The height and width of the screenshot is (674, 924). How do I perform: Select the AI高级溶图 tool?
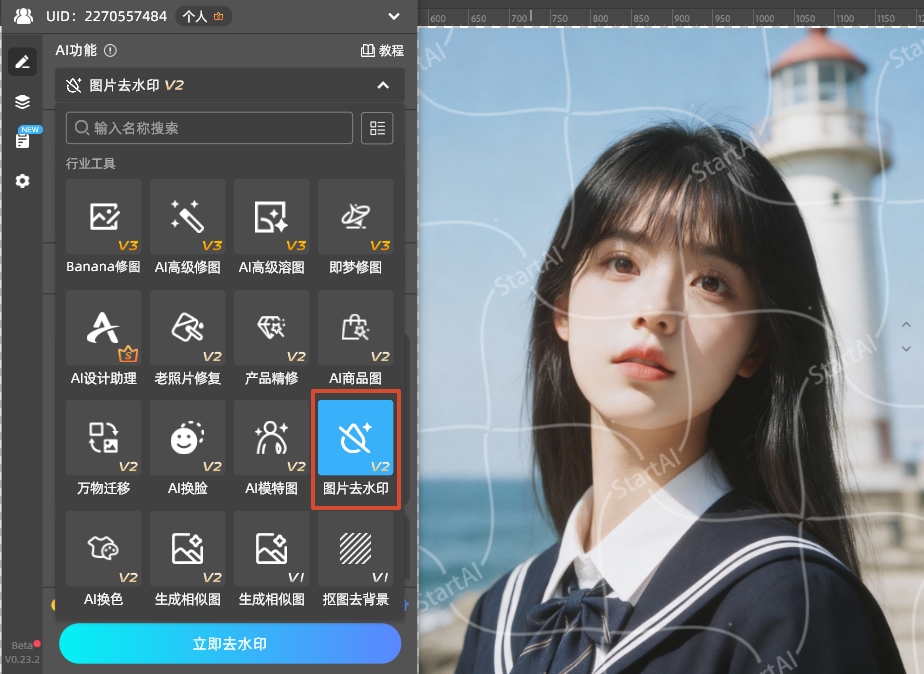click(x=271, y=215)
